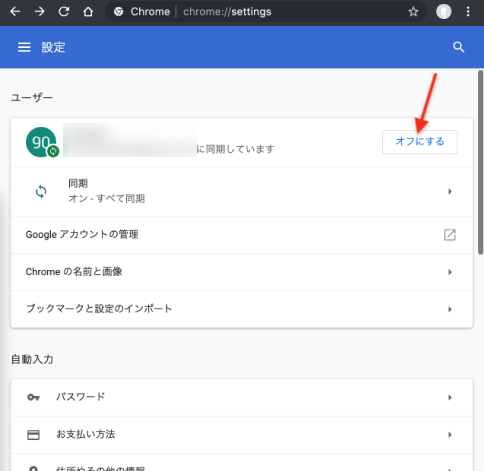
Task: Open the settings hamburger menu
Action: [24, 47]
